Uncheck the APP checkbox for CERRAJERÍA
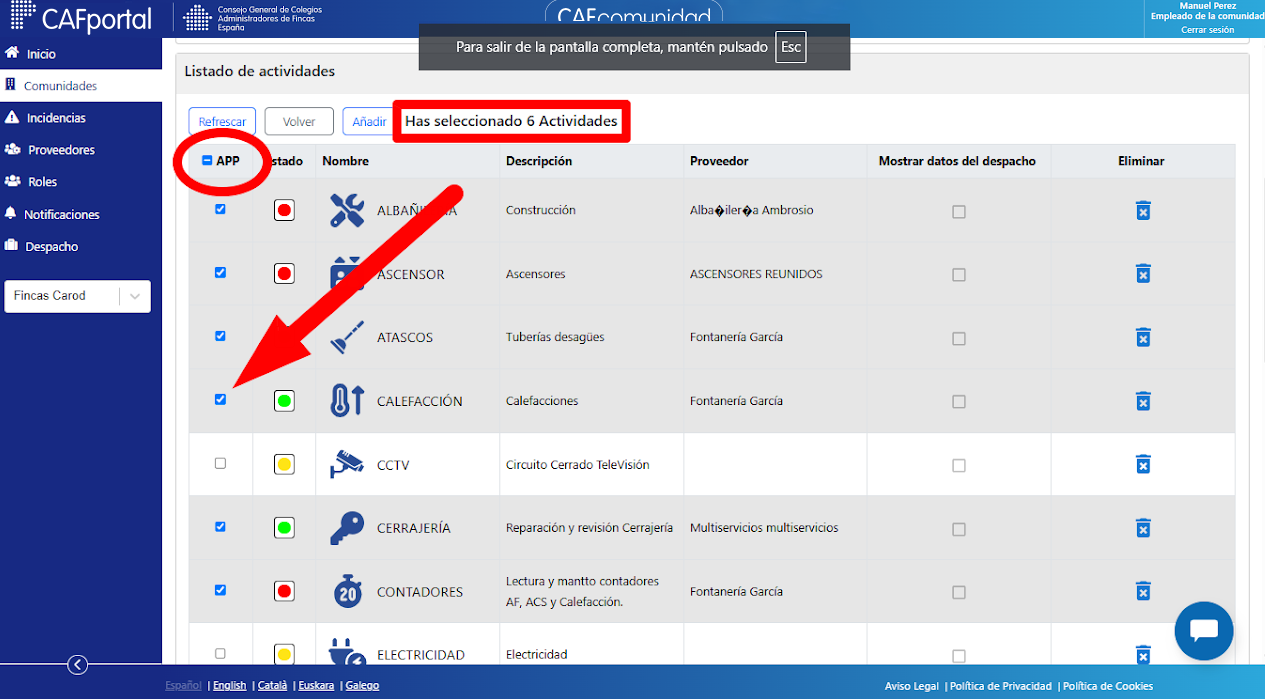 pyautogui.click(x=221, y=526)
